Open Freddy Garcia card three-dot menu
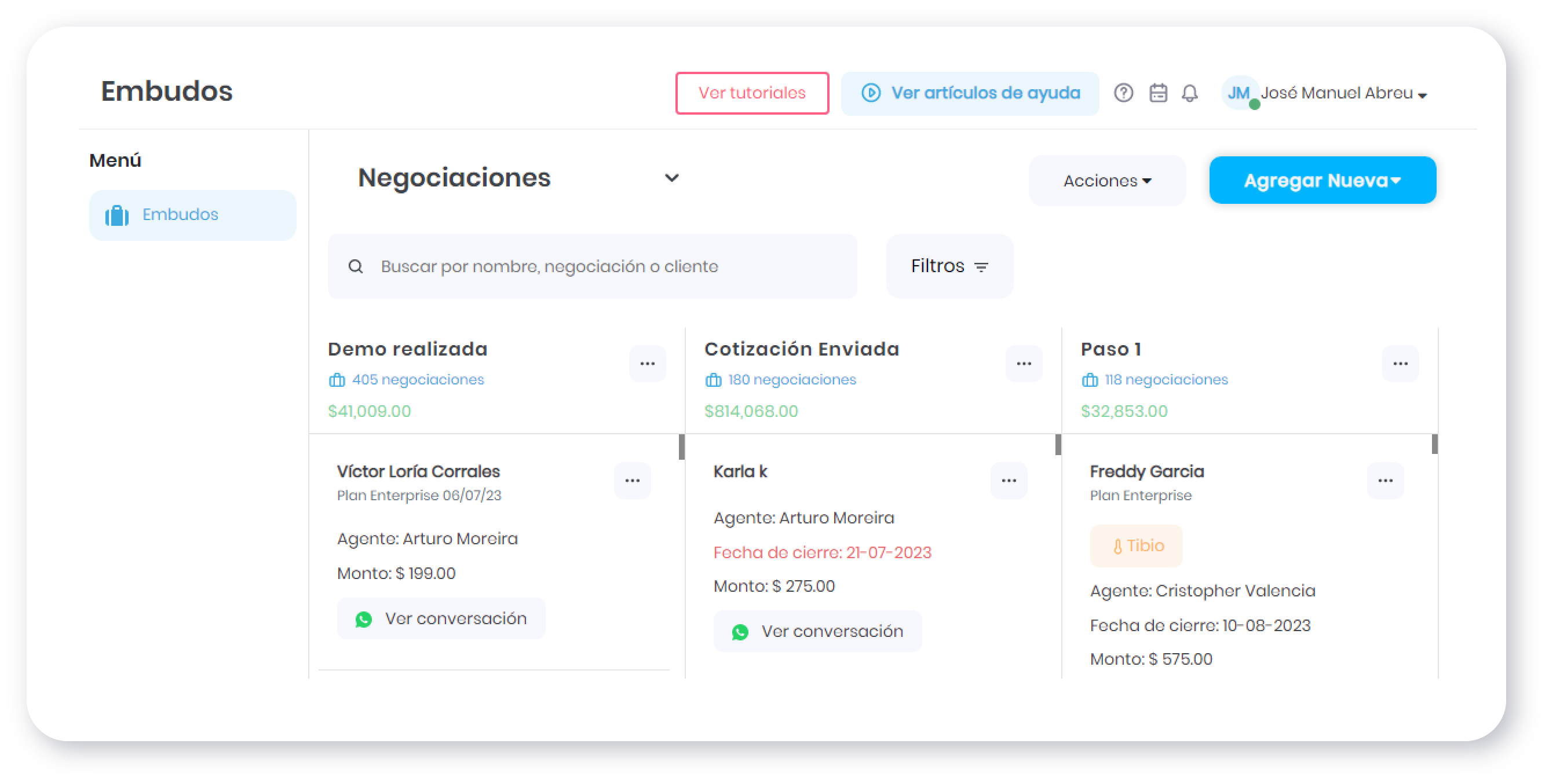 pyautogui.click(x=1385, y=481)
